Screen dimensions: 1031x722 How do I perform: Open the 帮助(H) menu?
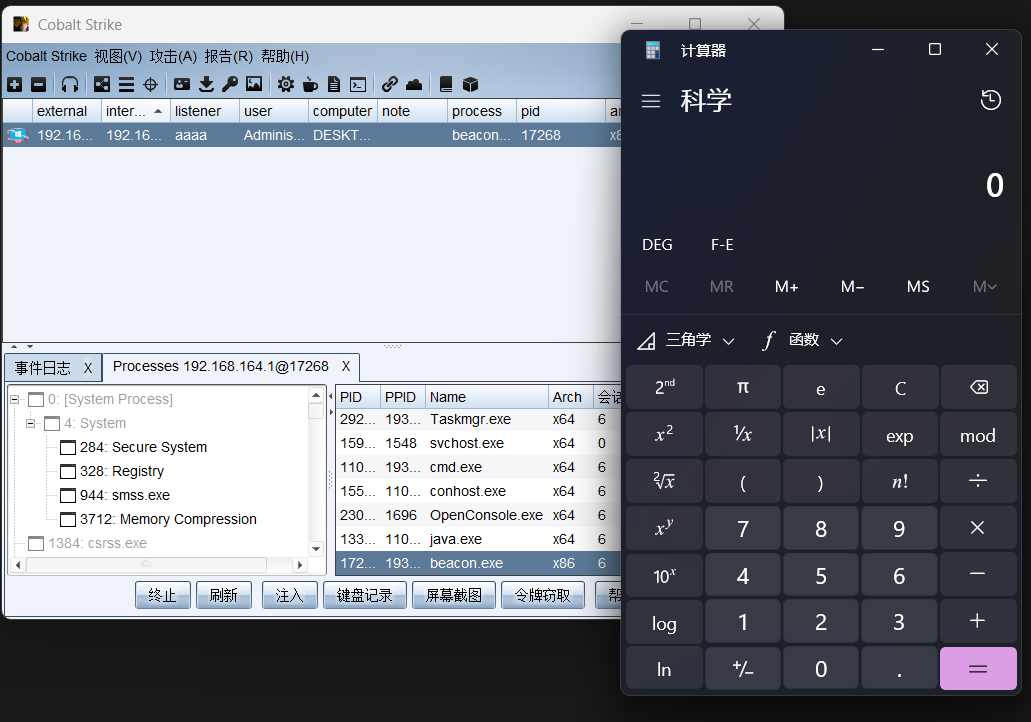(285, 57)
